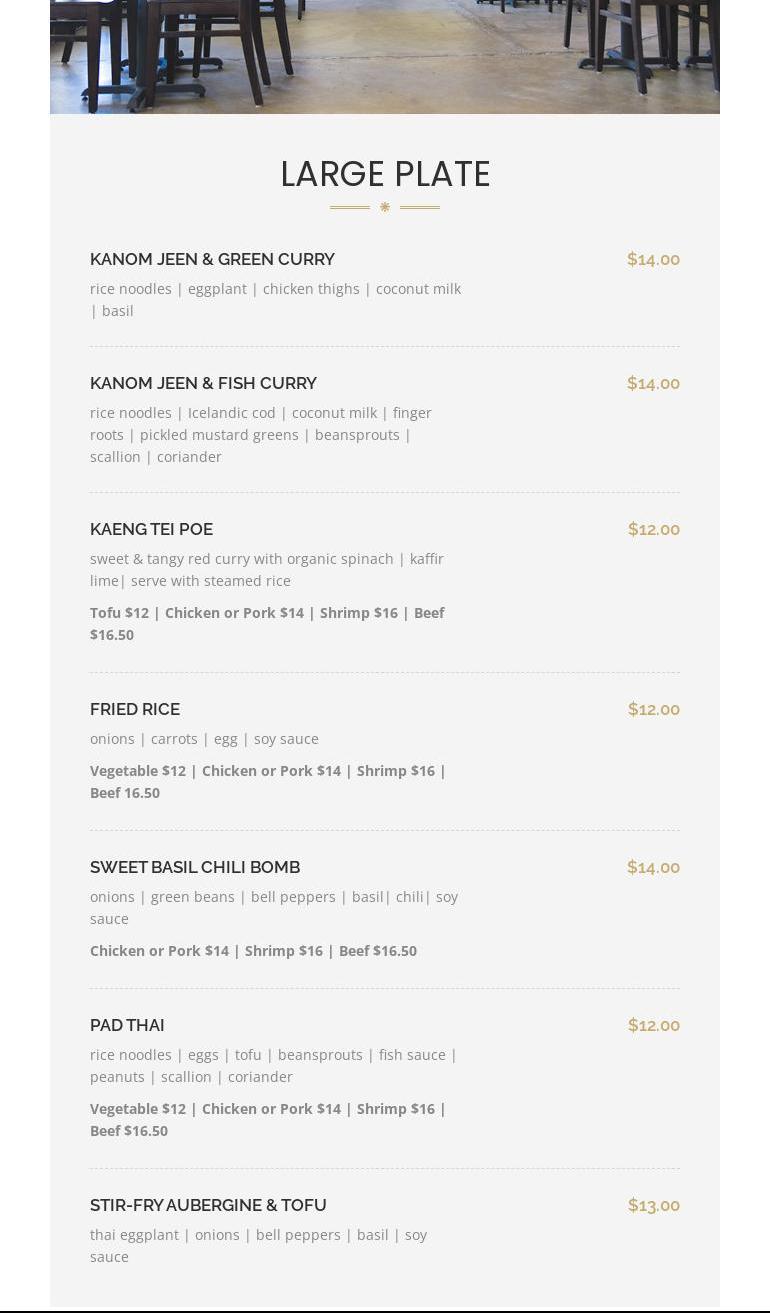The image size is (770, 1313).
Task: Open the Pad Thai menu item
Action: [127, 1025]
